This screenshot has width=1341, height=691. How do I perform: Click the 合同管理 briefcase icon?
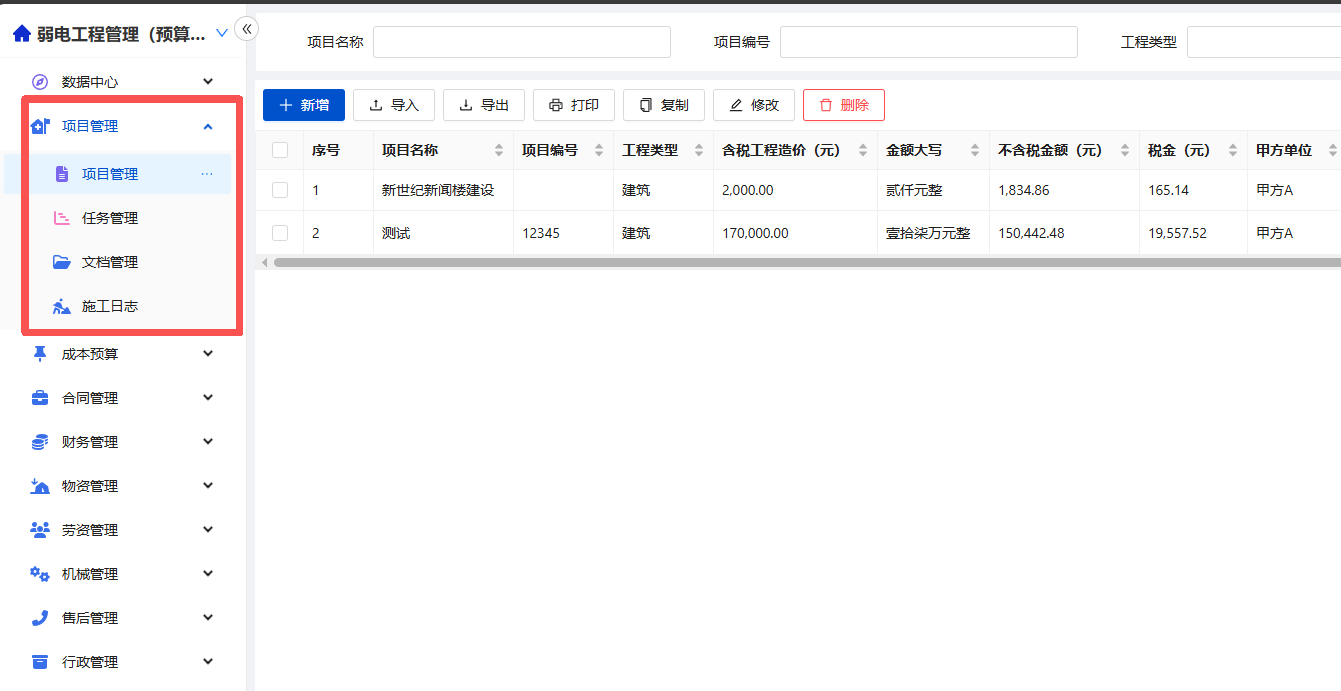click(x=38, y=397)
